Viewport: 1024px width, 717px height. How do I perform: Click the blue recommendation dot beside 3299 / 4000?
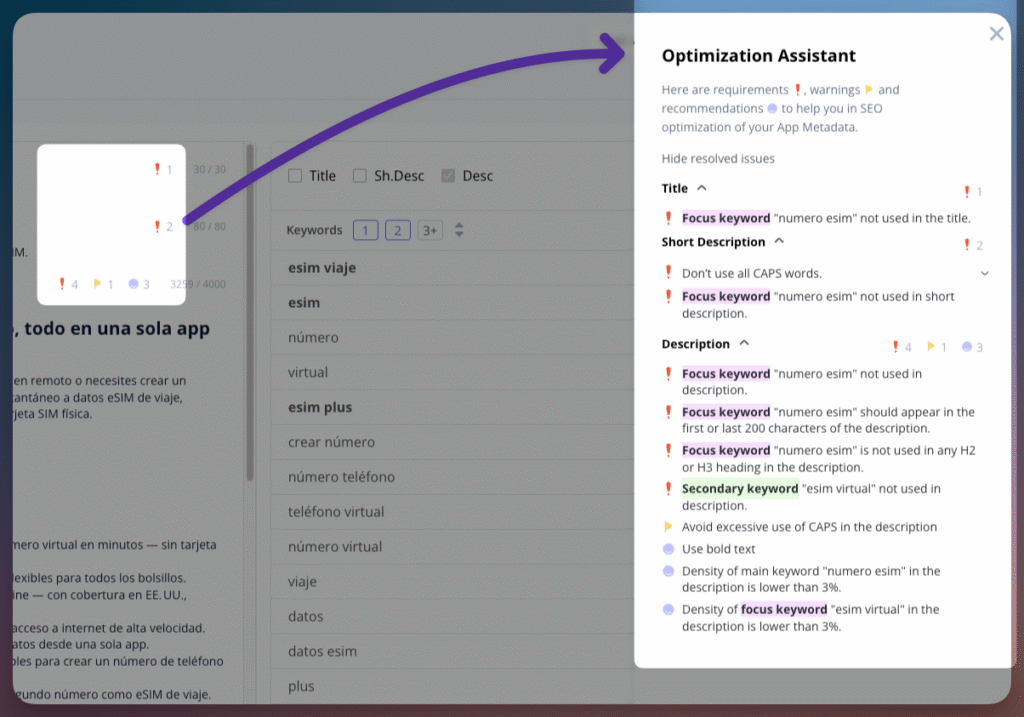(133, 284)
